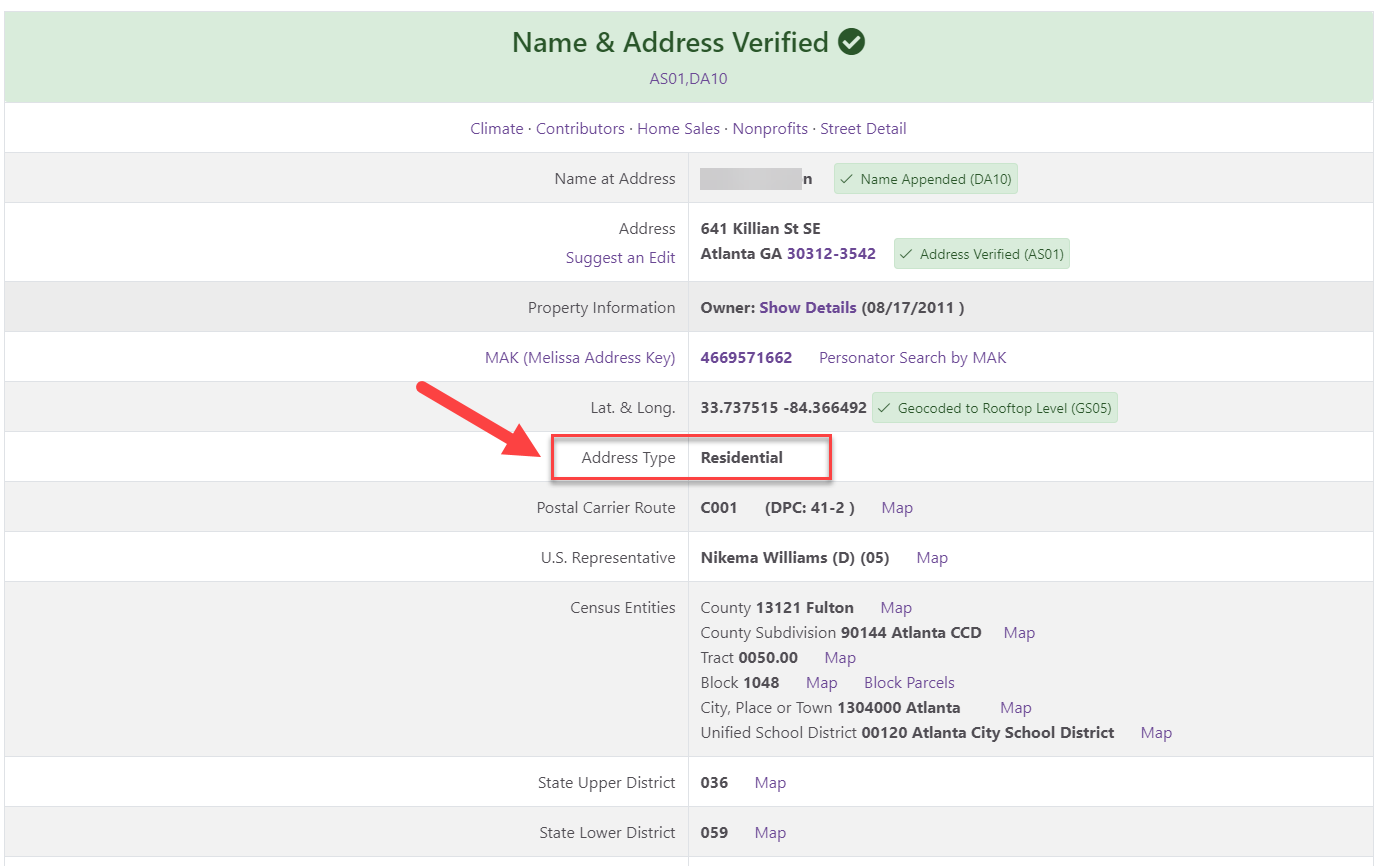The height and width of the screenshot is (866, 1382).
Task: Open the Nonprofits lookup
Action: click(770, 128)
